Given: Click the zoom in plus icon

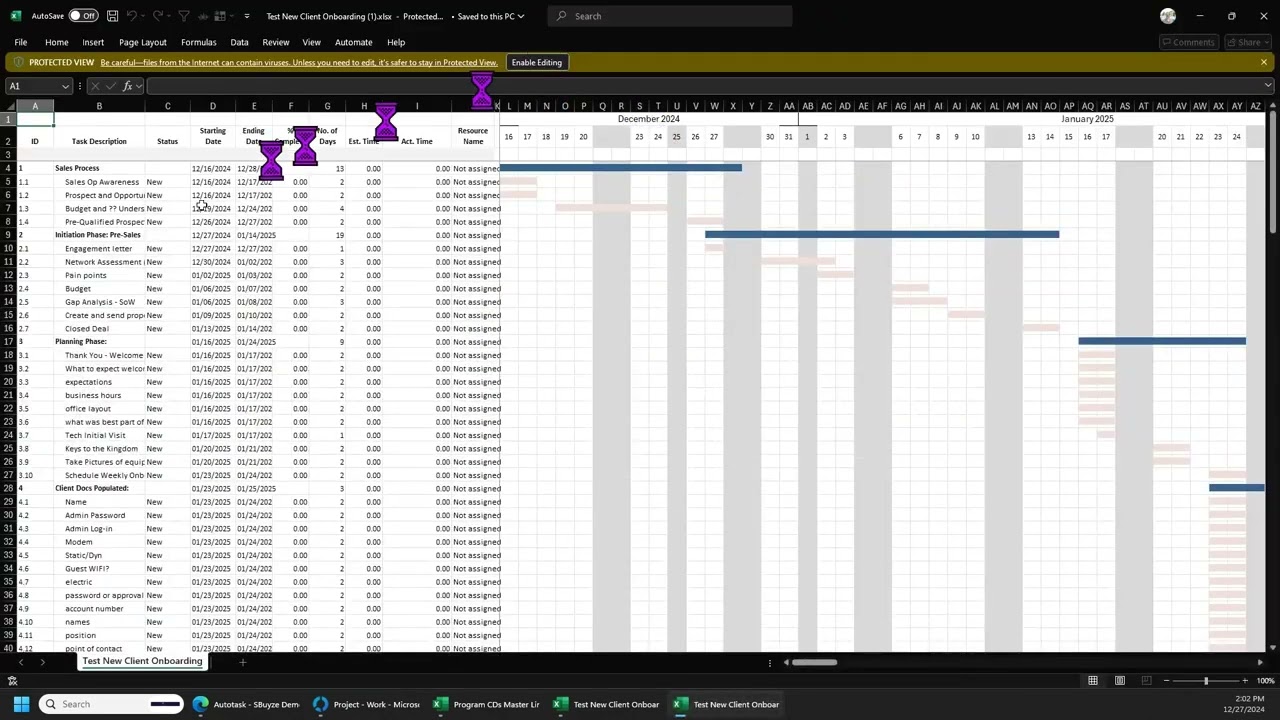Looking at the screenshot, I should 1245,681.
